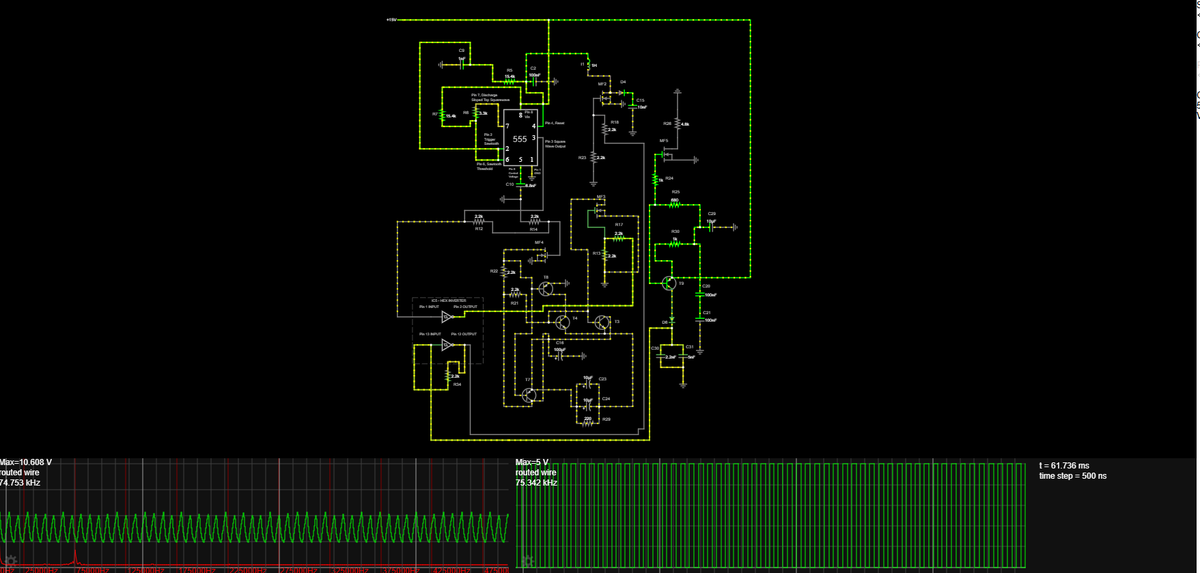Viewport: 1200px width, 573px height.
Task: Select resistor R24
Action: pyautogui.click(x=656, y=179)
